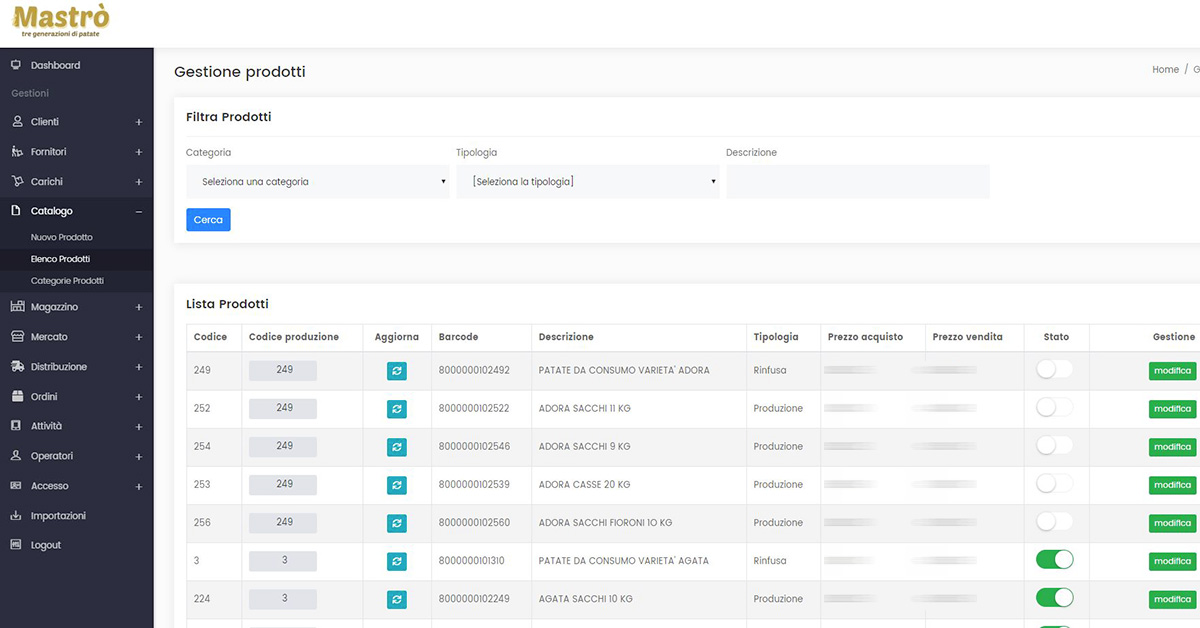The image size is (1200, 628).
Task: Click the Descrizione column header
Action: (x=566, y=337)
